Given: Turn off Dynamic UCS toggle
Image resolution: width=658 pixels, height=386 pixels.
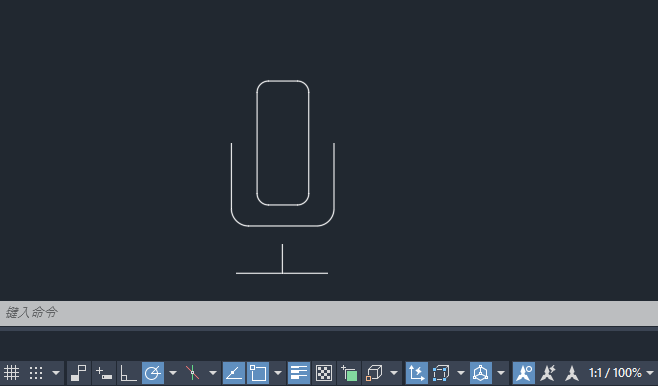Looking at the screenshot, I should (417, 373).
